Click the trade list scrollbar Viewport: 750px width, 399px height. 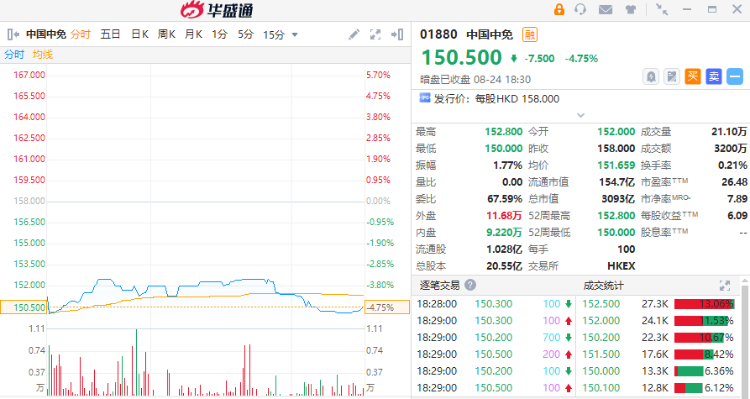click(x=745, y=336)
